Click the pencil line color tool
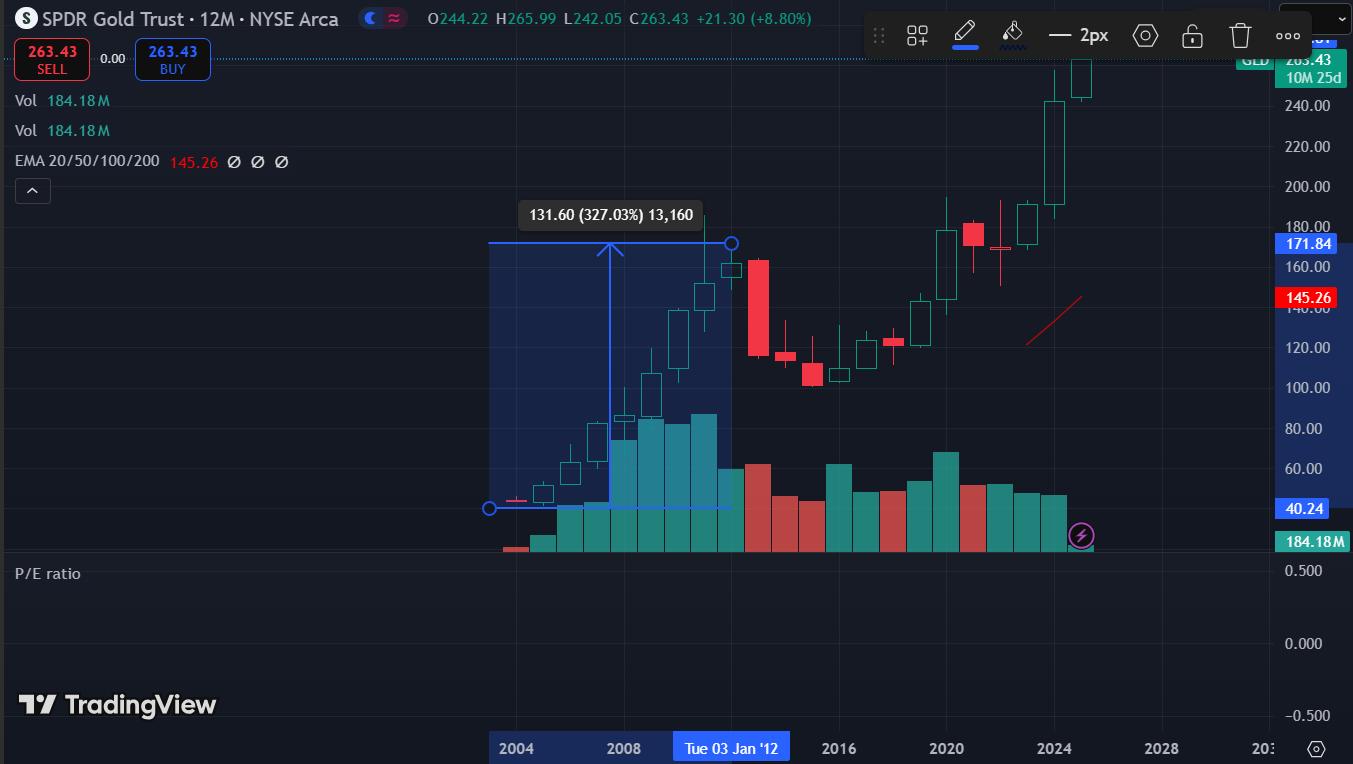The image size is (1353, 764). [964, 34]
